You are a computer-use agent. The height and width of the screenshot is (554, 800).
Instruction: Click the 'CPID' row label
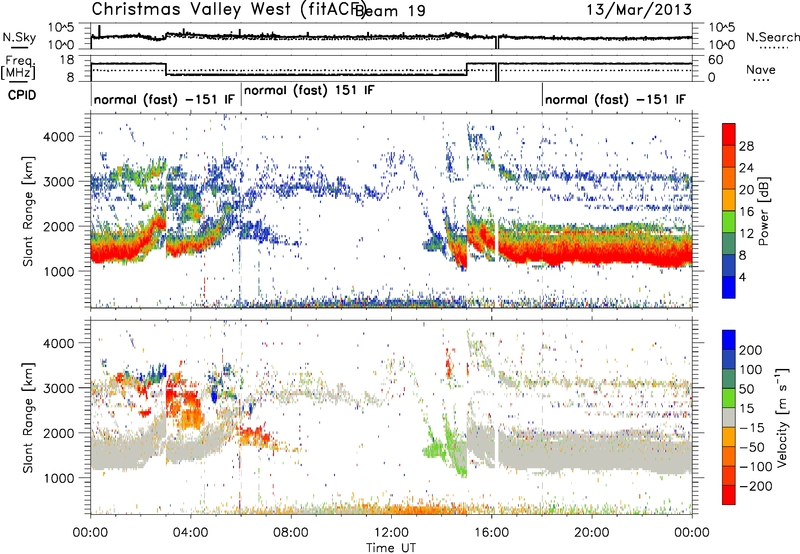point(22,95)
